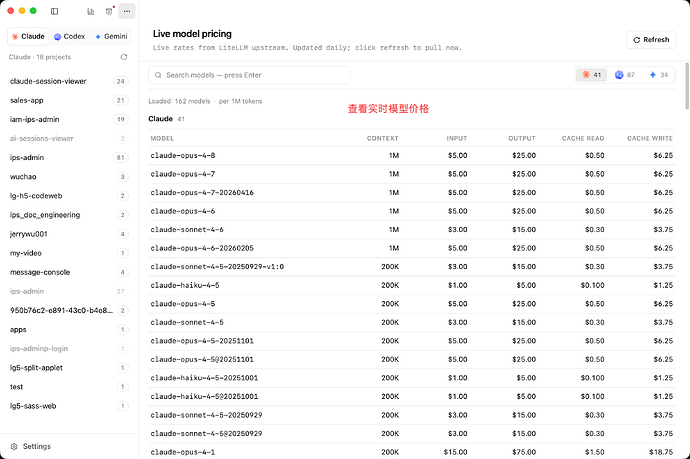Switch to the Claude tab
The width and height of the screenshot is (690, 459).
(x=28, y=37)
